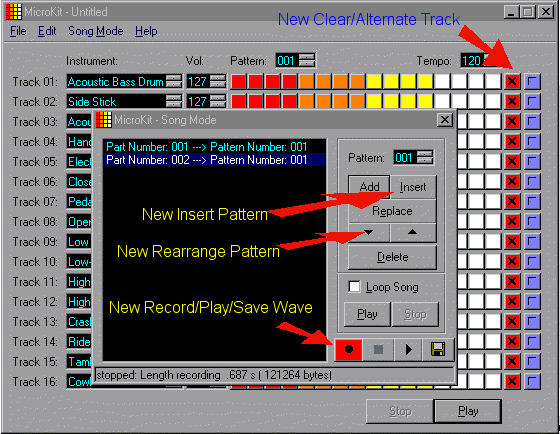
Task: Toggle the first red step of Track 01
Action: [x=239, y=81]
